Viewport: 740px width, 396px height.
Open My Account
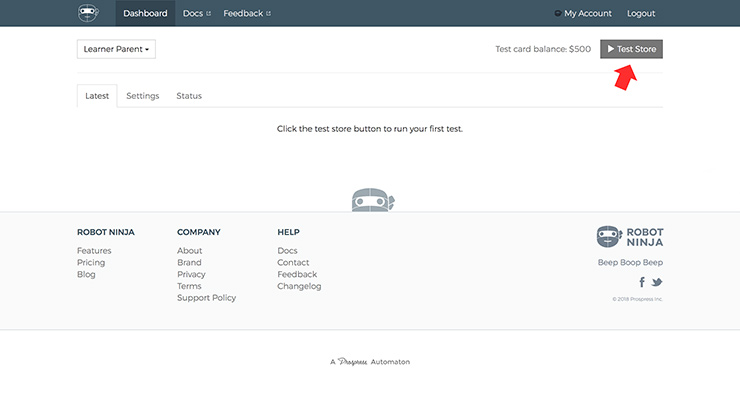(x=583, y=13)
